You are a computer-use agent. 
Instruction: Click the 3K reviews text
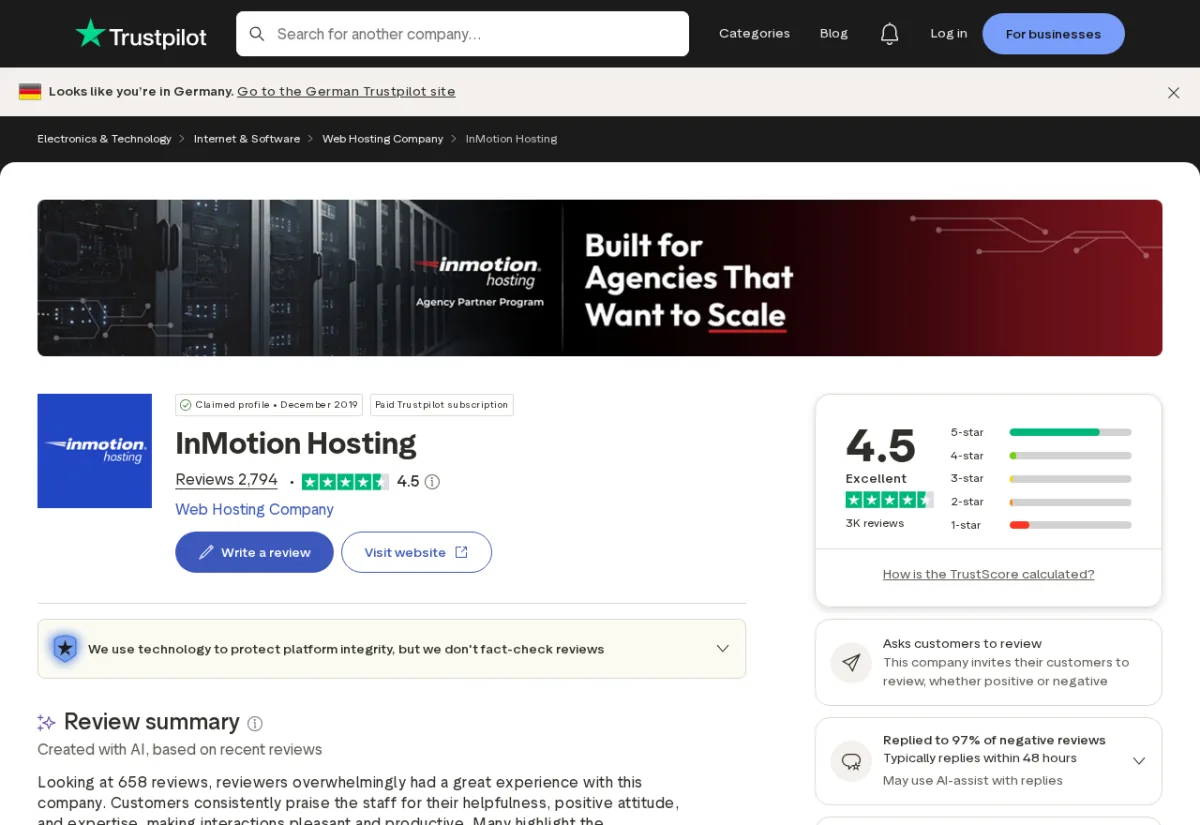pos(875,524)
